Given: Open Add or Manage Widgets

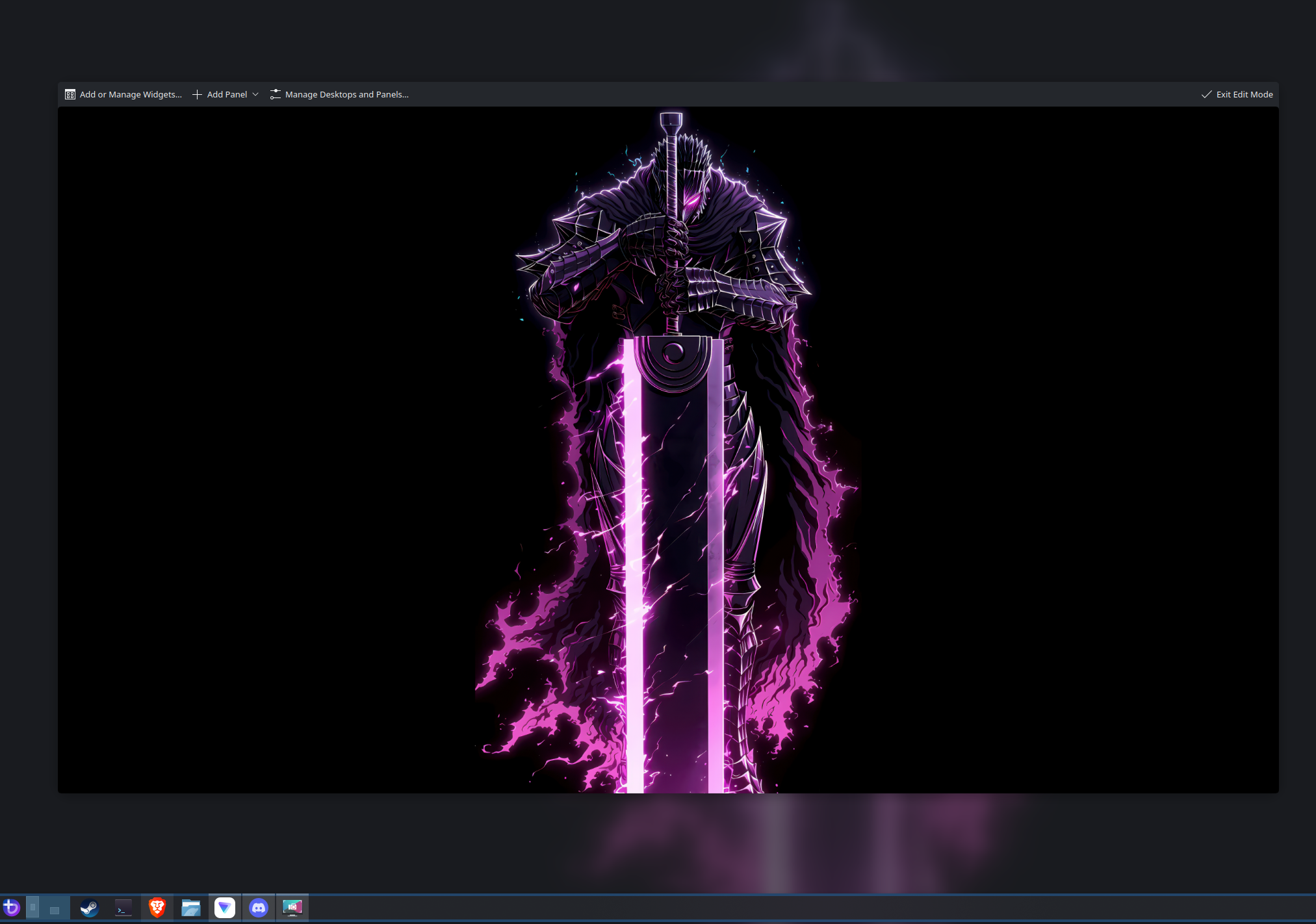Looking at the screenshot, I should [130, 94].
